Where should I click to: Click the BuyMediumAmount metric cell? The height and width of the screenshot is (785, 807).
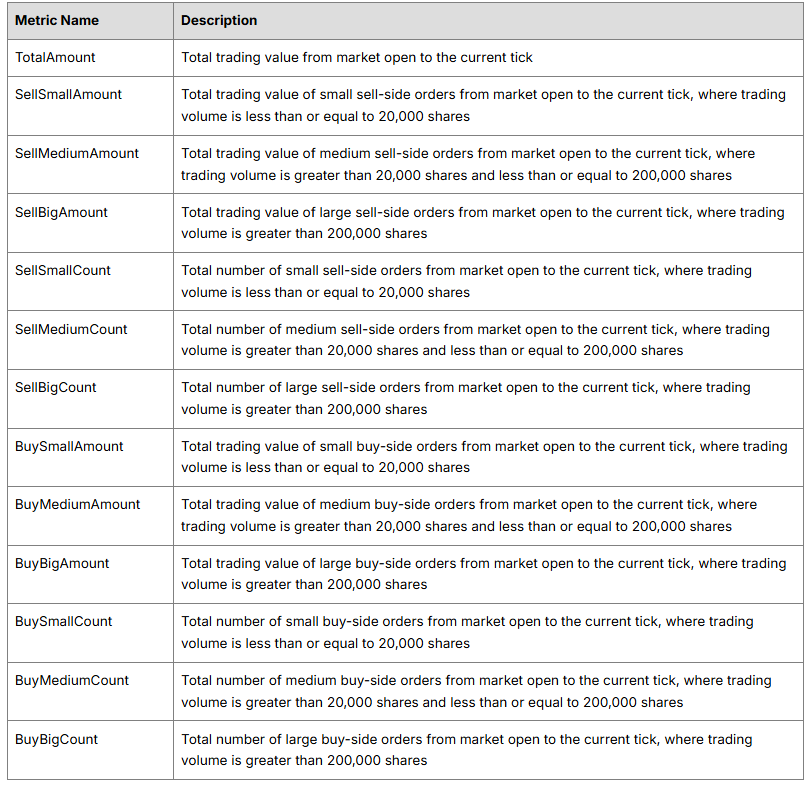91,516
